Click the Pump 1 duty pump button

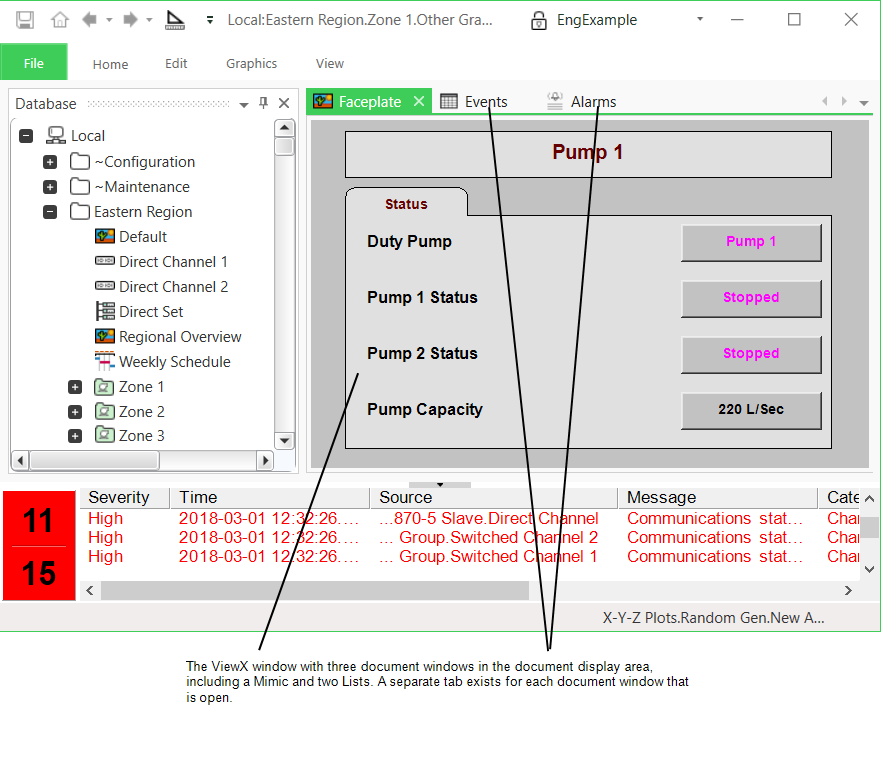click(751, 242)
